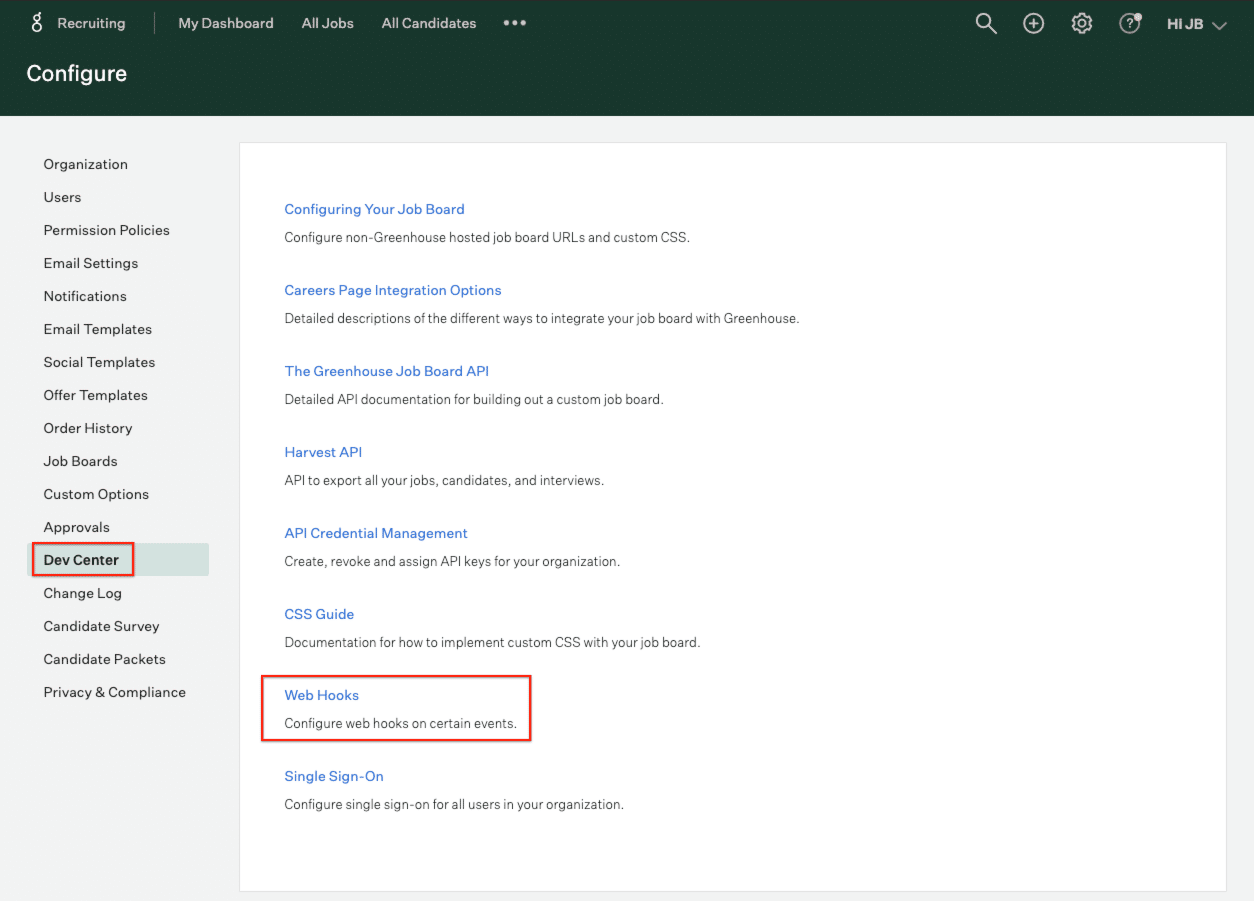
Task: Open the Web Hooks link
Action: [322, 695]
